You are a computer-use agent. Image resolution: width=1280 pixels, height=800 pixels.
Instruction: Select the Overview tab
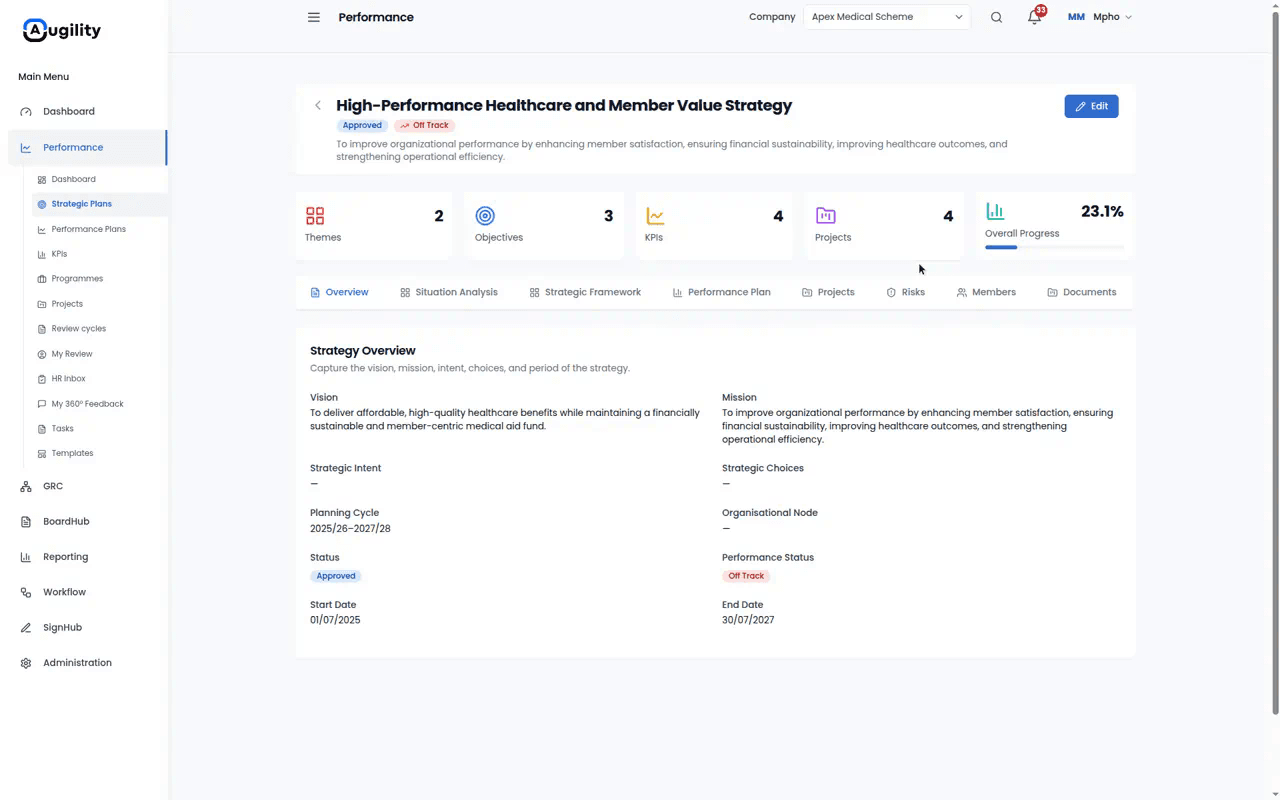click(339, 292)
